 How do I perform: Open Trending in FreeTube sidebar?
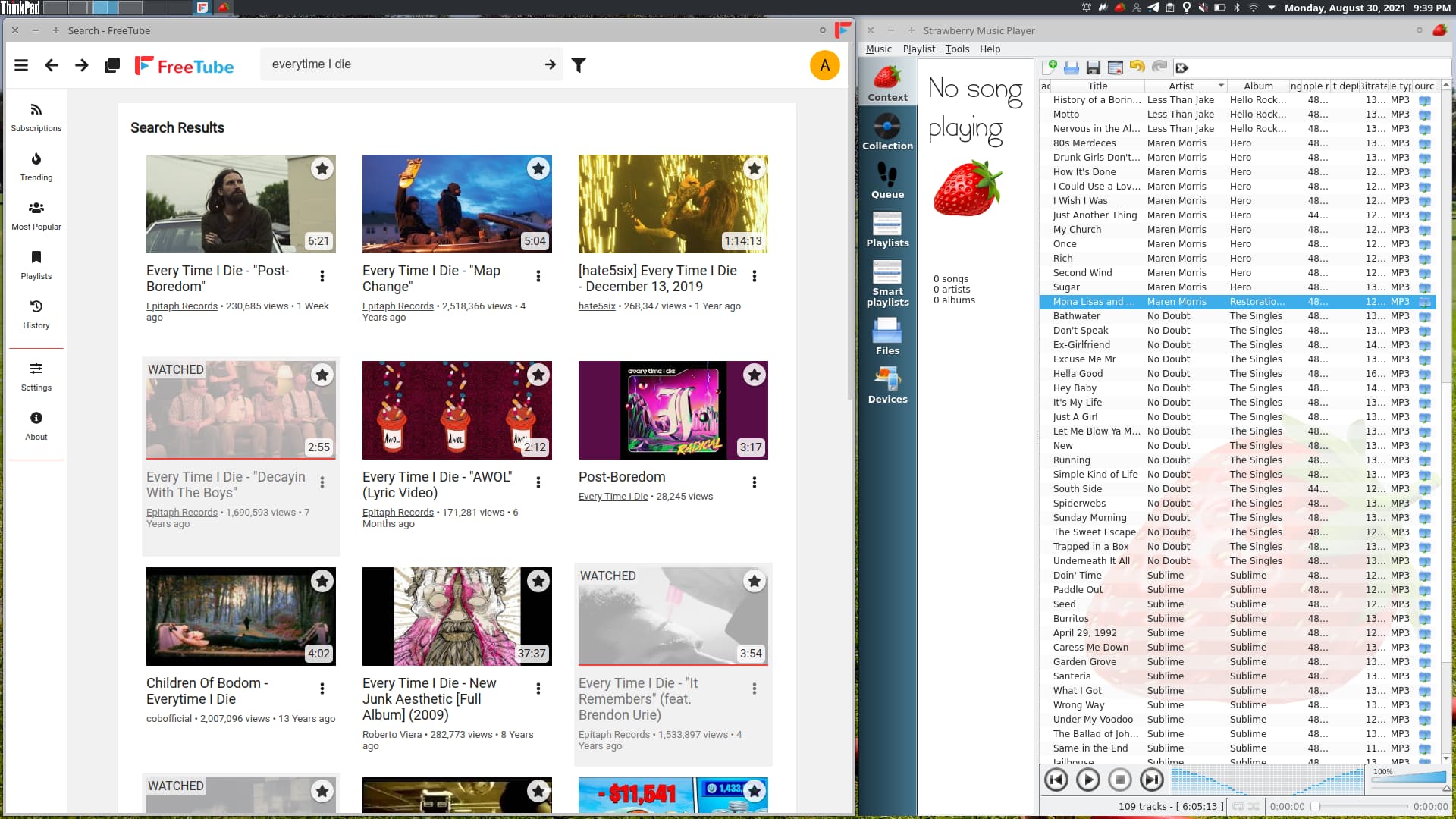click(x=36, y=167)
